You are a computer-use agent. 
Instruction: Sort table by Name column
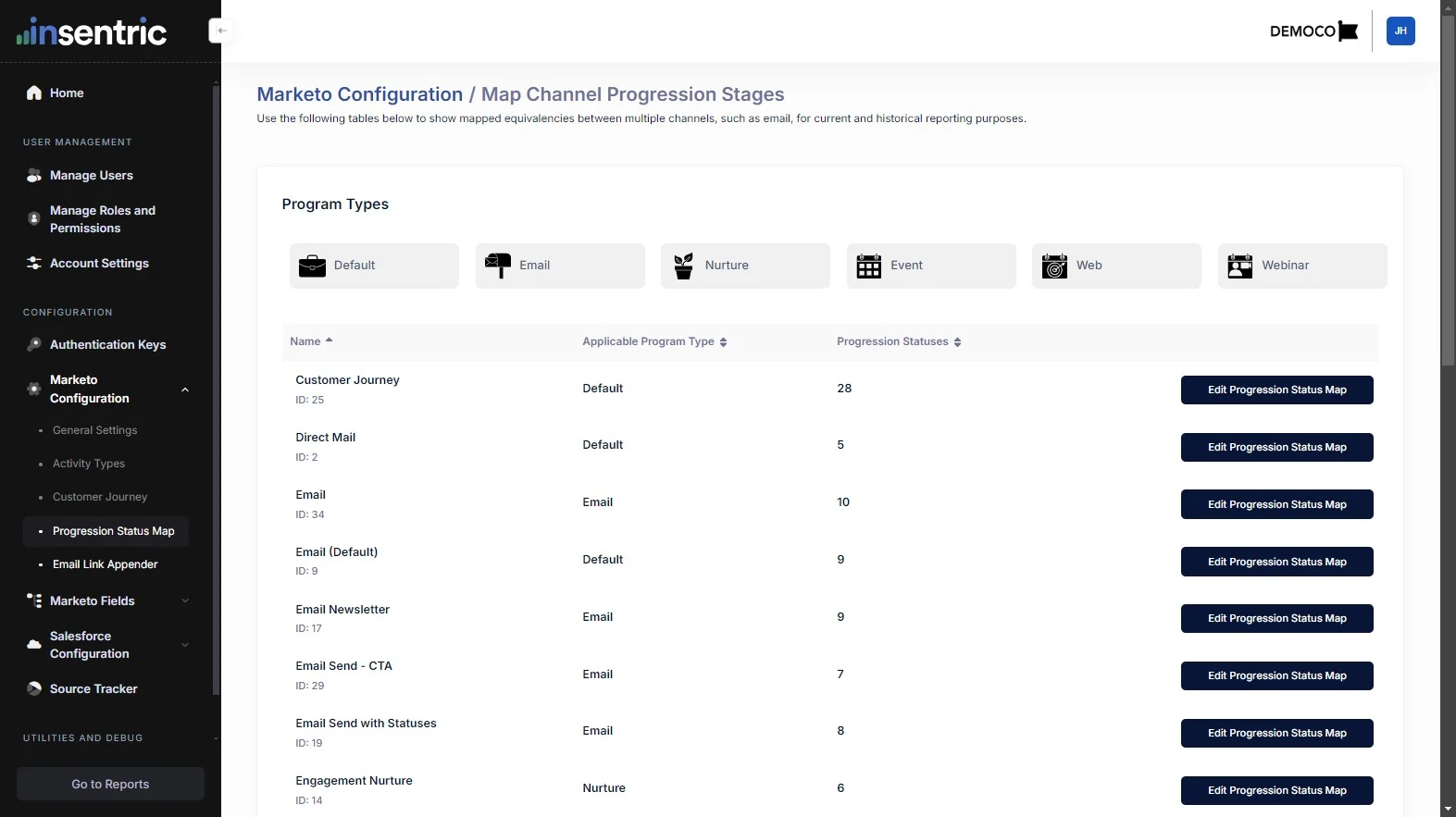tap(311, 341)
